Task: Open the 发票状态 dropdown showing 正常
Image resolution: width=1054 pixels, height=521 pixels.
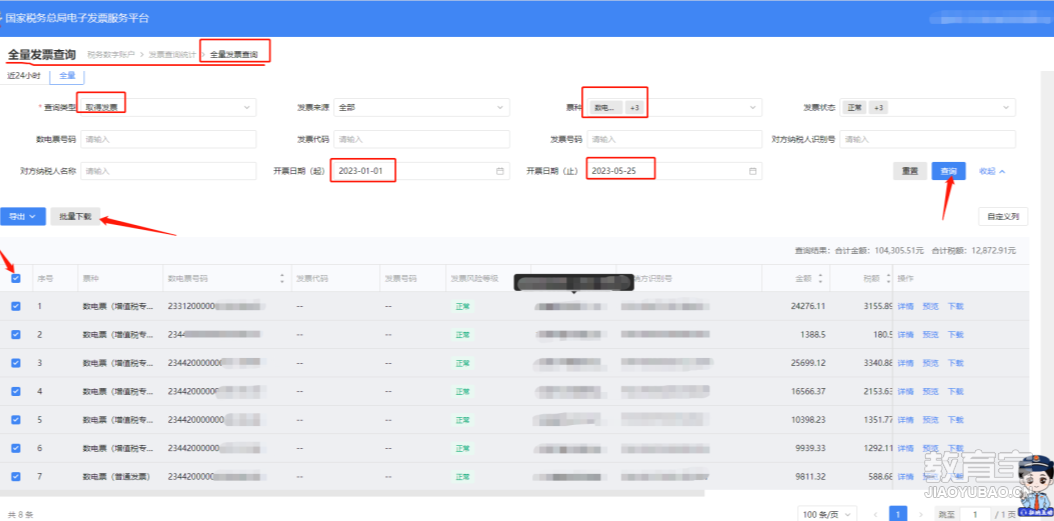Action: pyautogui.click(x=928, y=108)
